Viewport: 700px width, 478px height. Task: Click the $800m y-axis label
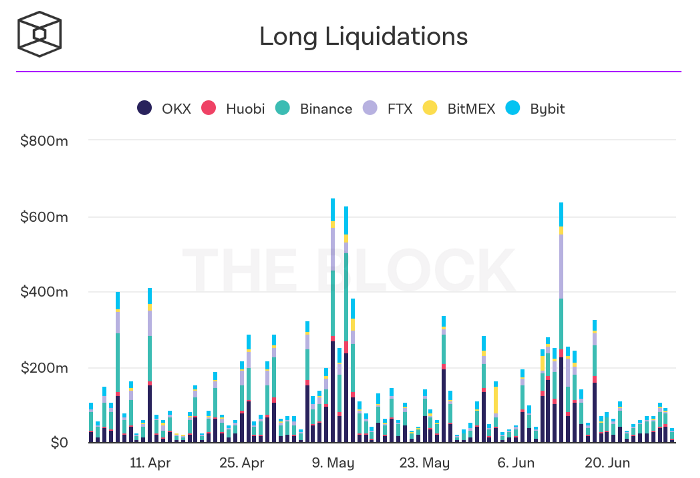tap(44, 141)
